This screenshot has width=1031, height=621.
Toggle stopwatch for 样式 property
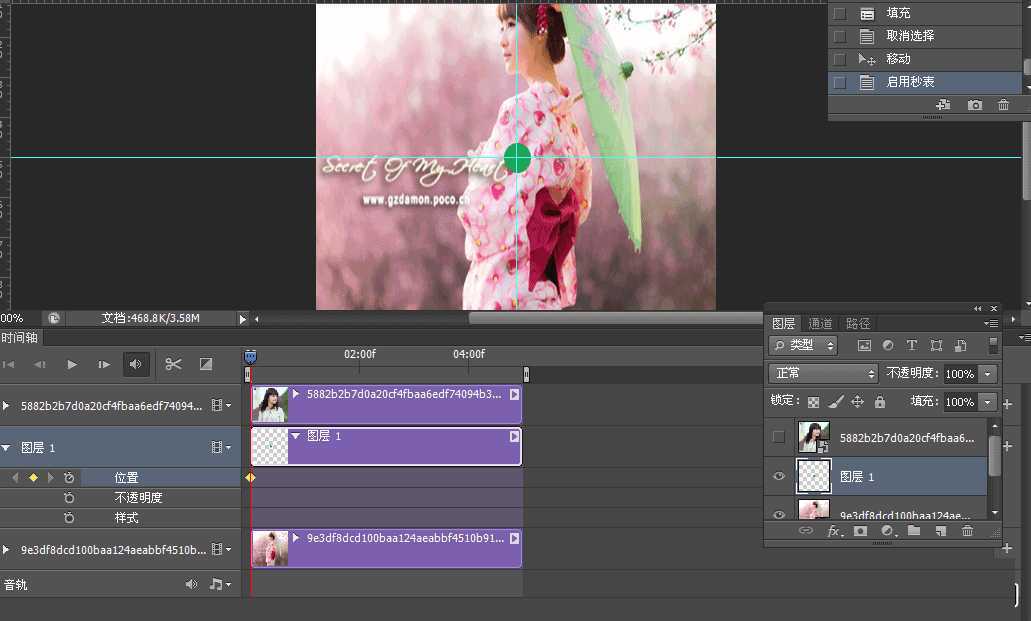[x=69, y=518]
